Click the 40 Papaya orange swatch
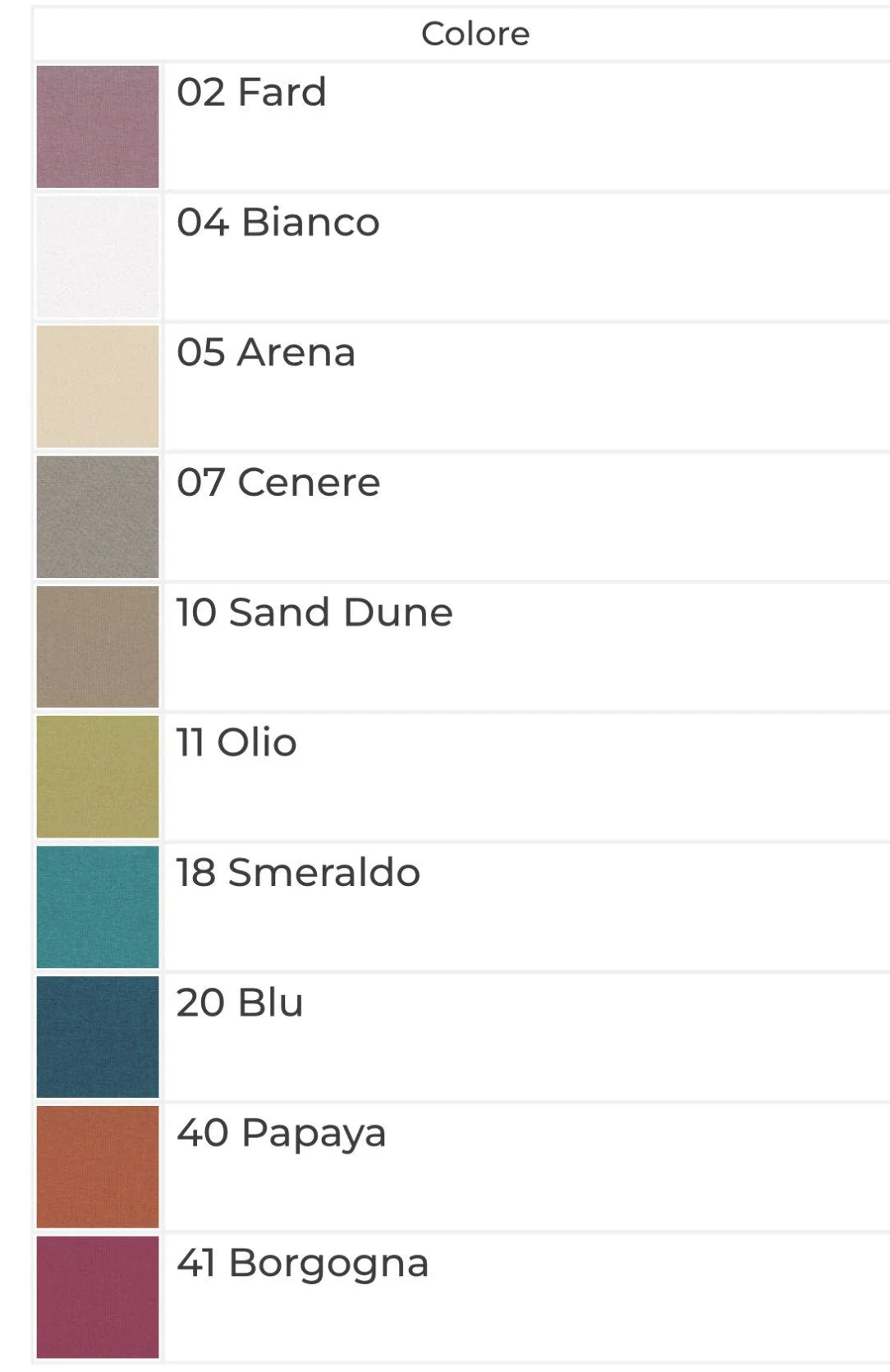 point(98,1167)
